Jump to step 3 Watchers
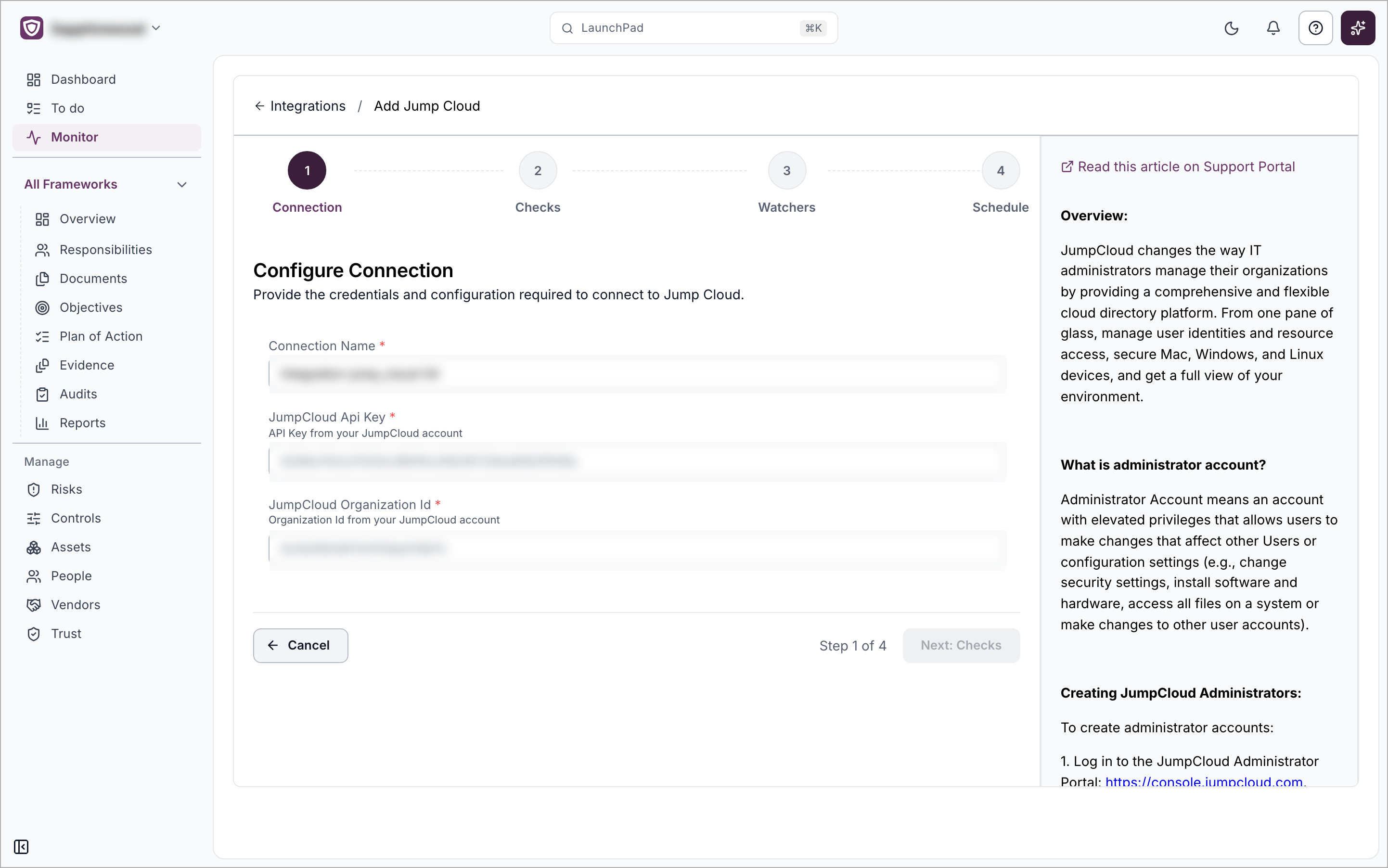Image resolution: width=1388 pixels, height=868 pixels. pyautogui.click(x=787, y=170)
